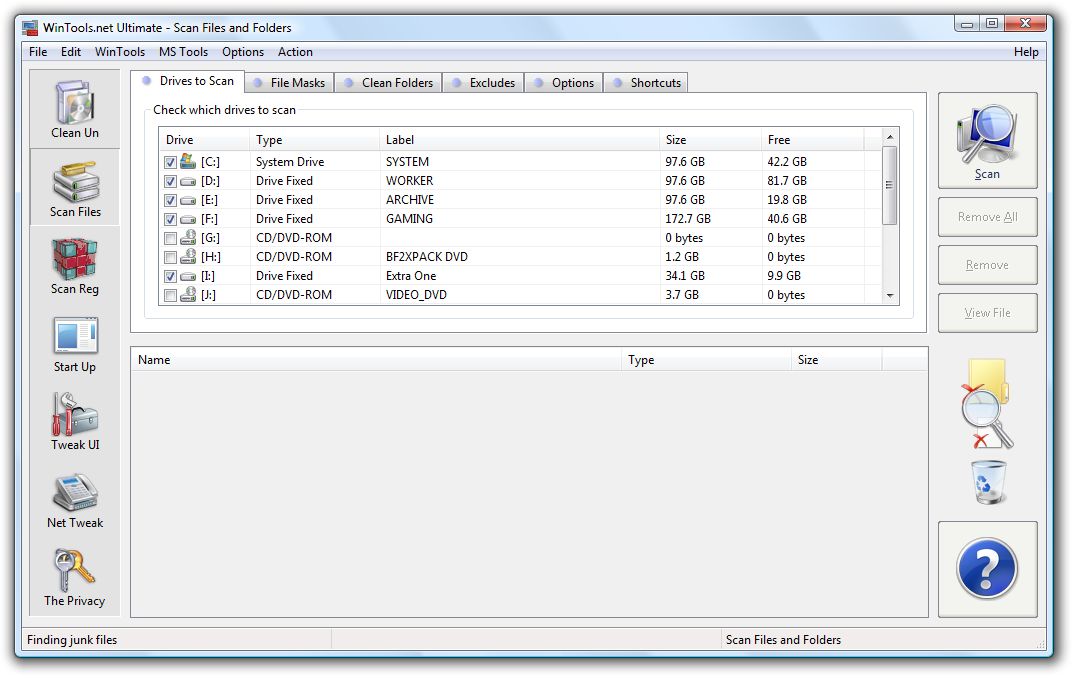The image size is (1072, 678).
Task: Check the H: drive checkbox
Action: (170, 258)
